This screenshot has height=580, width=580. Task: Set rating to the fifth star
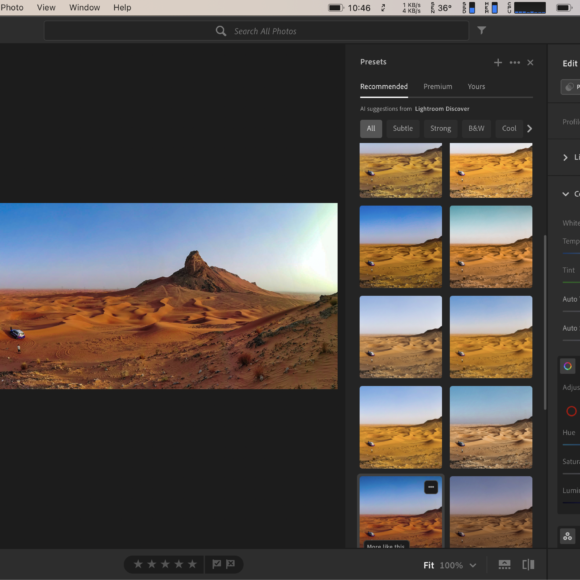click(x=192, y=564)
